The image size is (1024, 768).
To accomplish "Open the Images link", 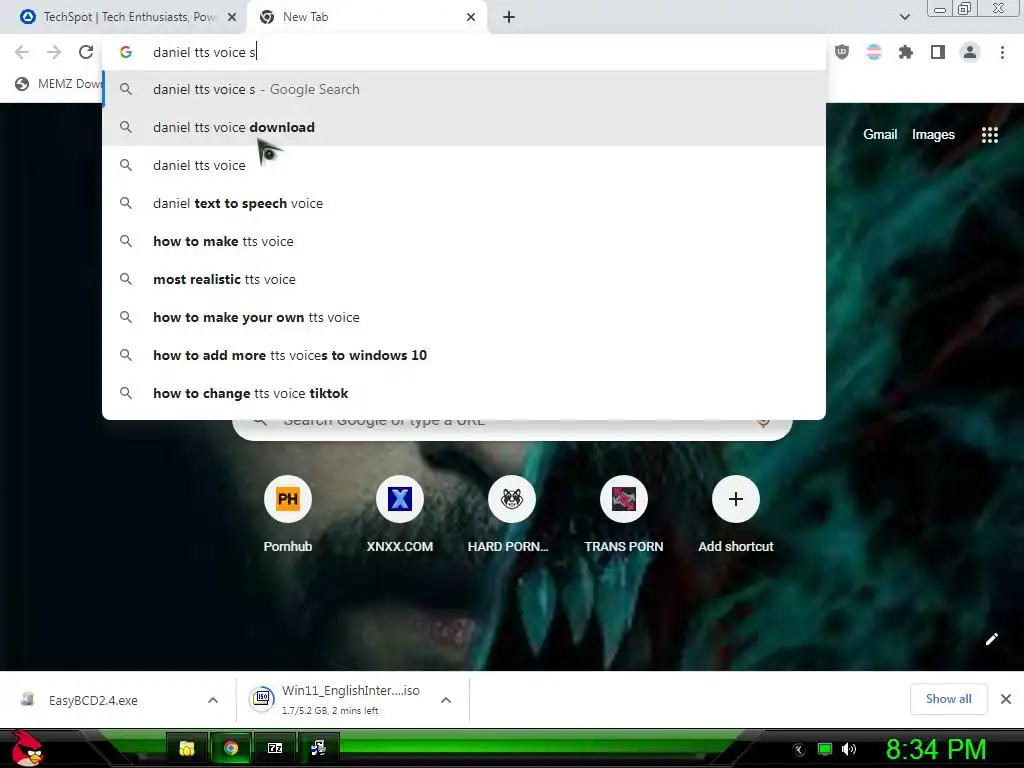I will (x=933, y=135).
